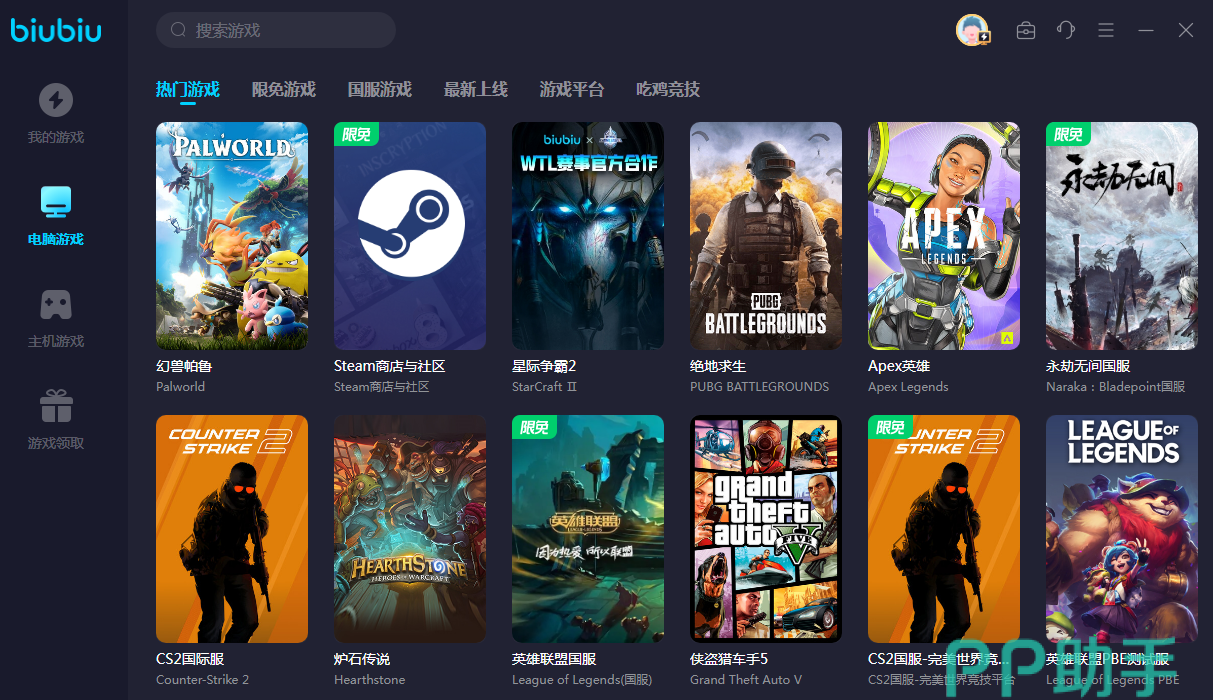Click the customer service headset icon

click(x=1065, y=30)
